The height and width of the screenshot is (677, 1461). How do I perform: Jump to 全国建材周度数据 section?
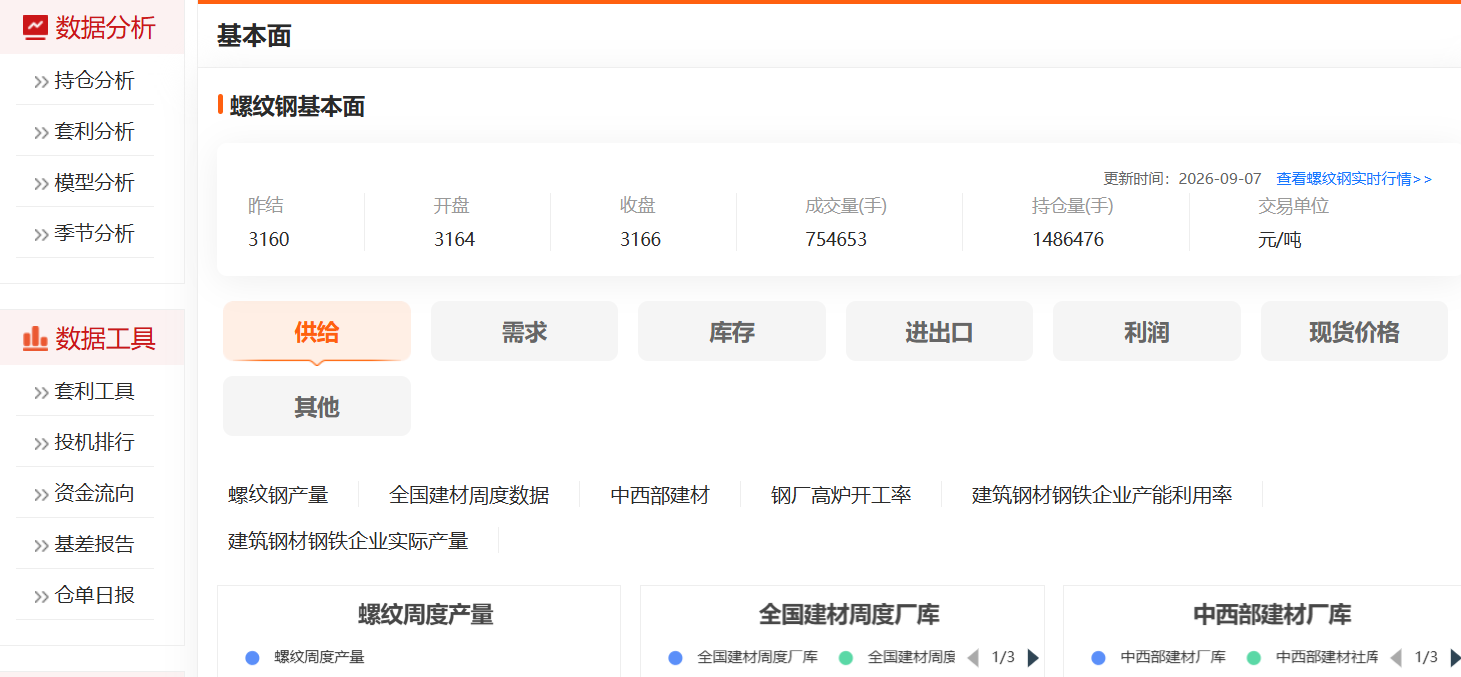pos(469,495)
